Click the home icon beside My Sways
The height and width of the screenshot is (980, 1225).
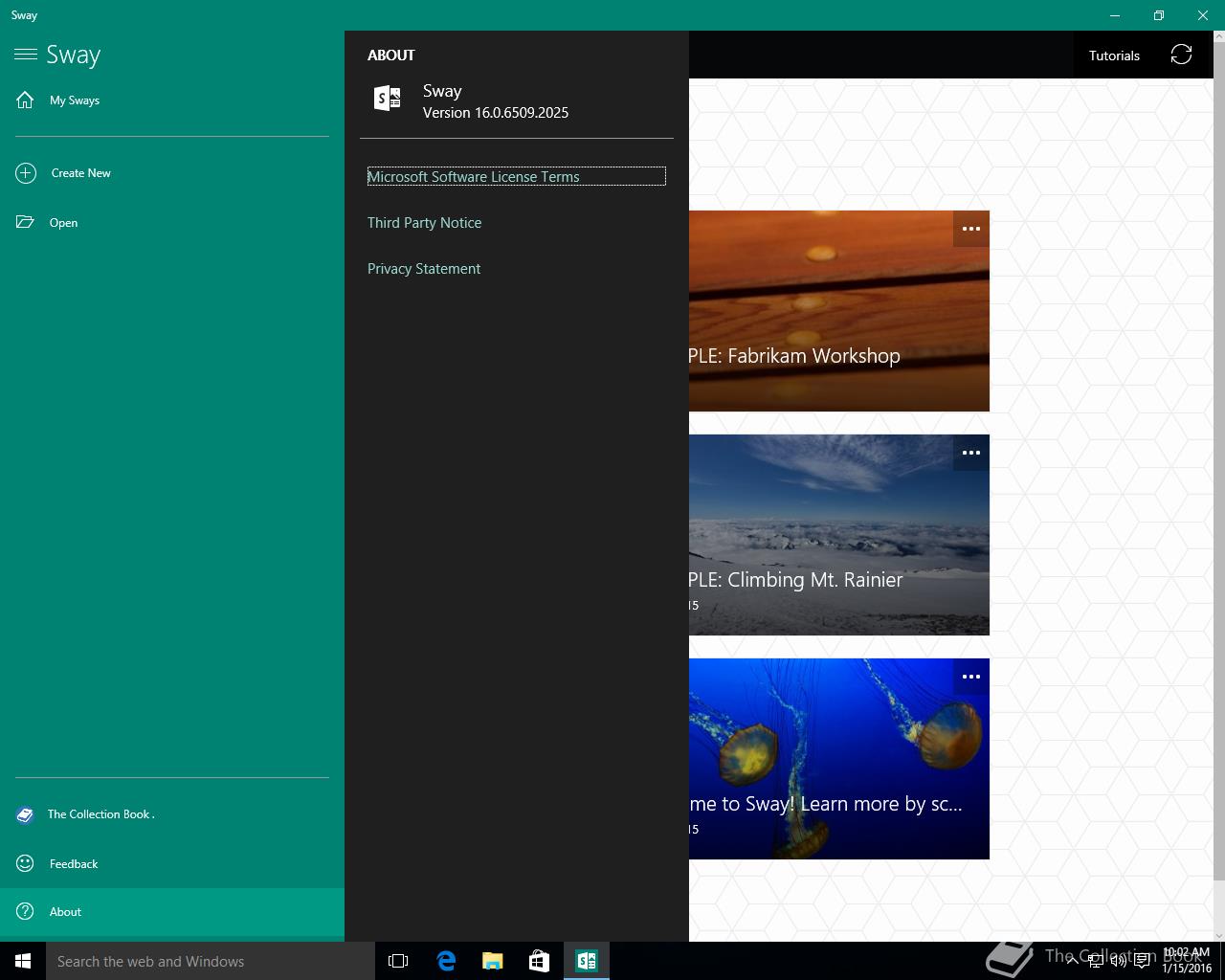click(25, 100)
